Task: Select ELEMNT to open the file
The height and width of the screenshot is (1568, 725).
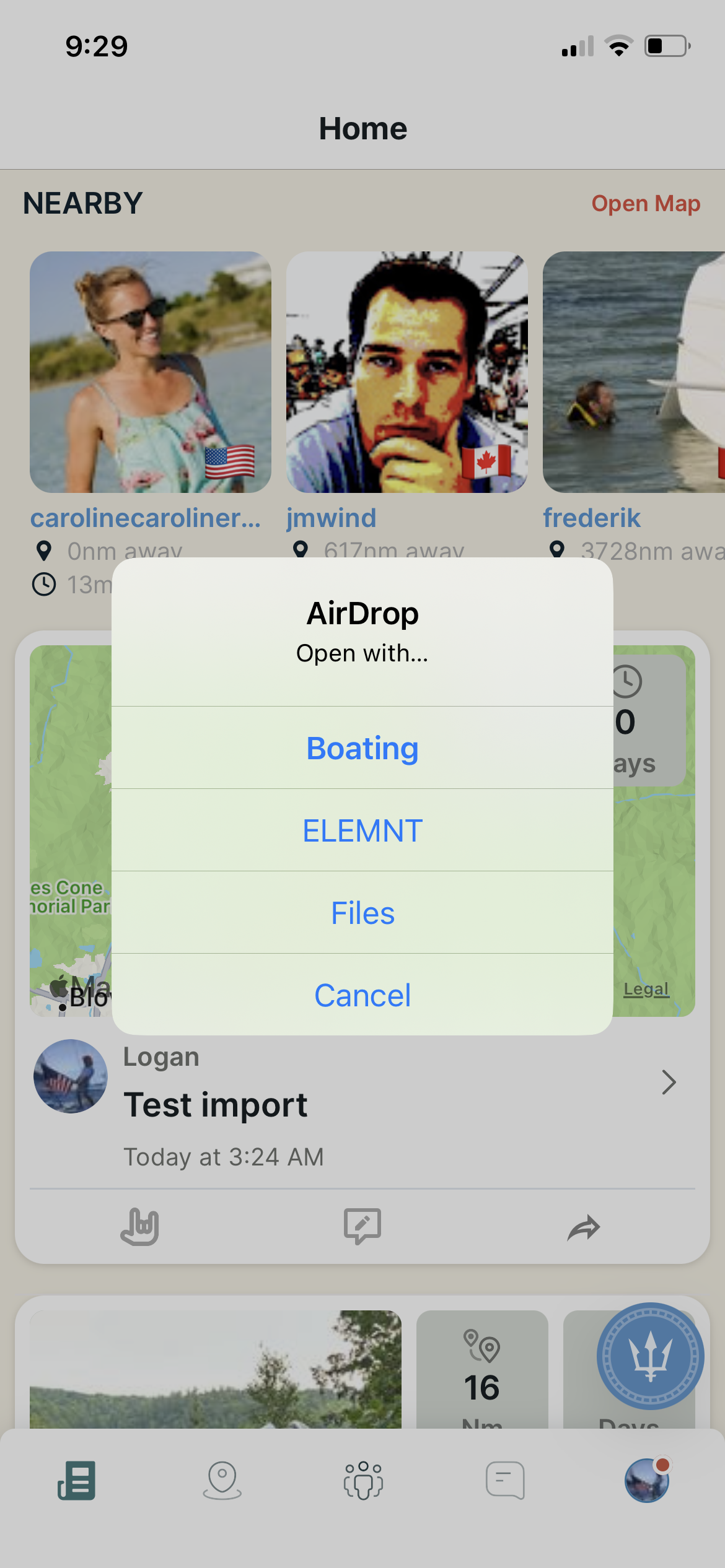Action: pyautogui.click(x=362, y=830)
